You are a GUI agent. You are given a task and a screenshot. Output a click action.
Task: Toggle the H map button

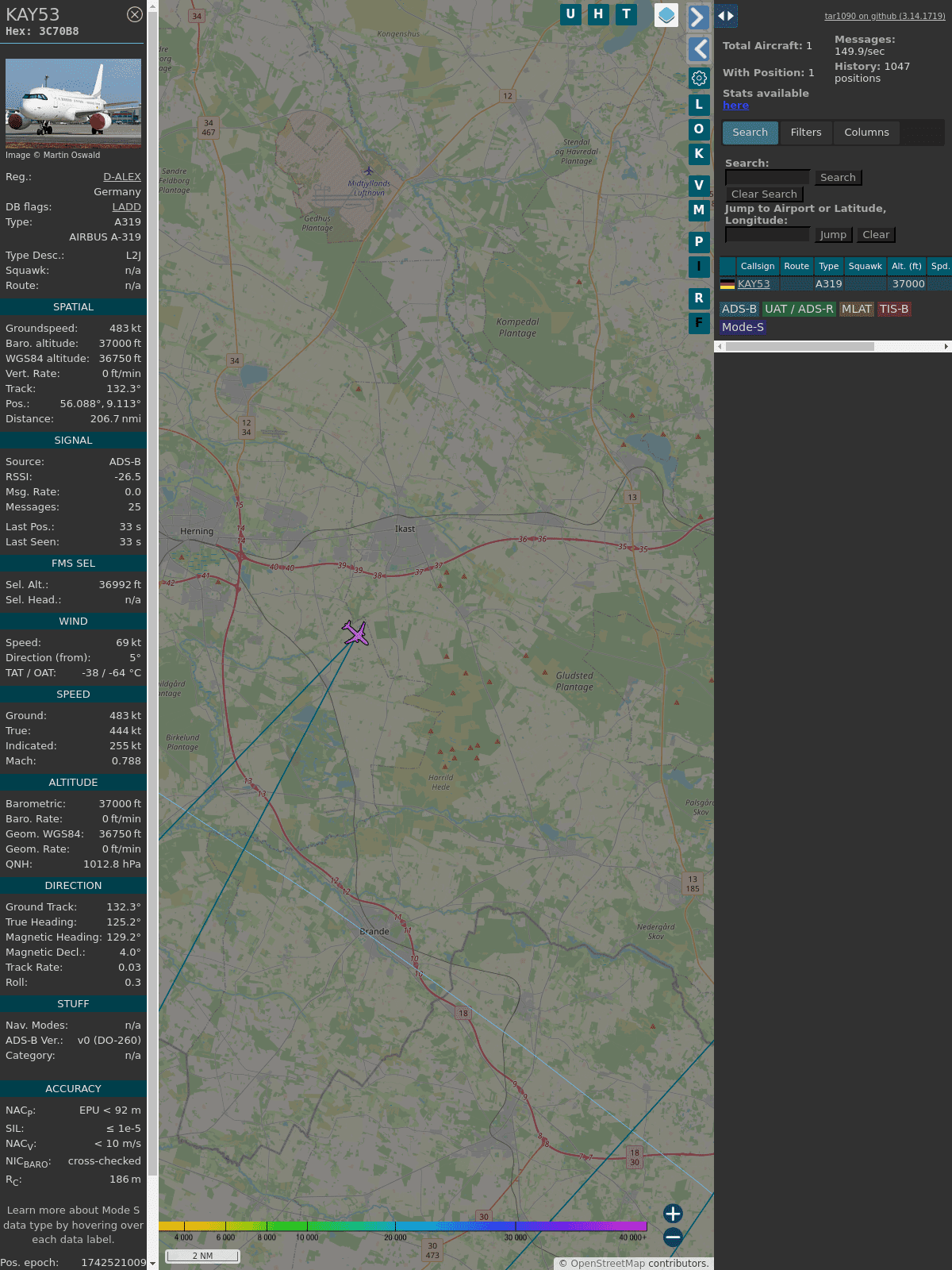click(x=598, y=14)
